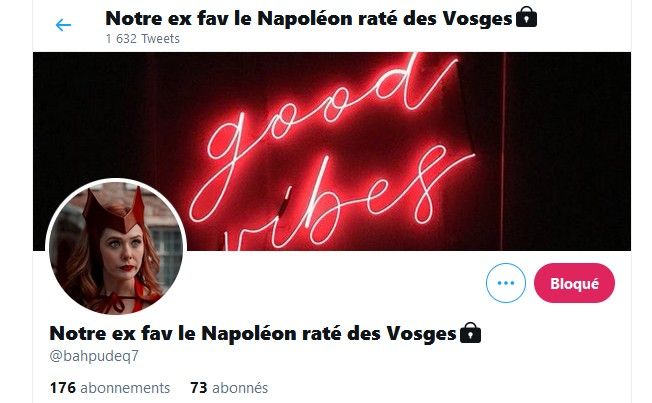This screenshot has width=652, height=403.
Task: Unblock account via the Bloqué button
Action: point(574,283)
